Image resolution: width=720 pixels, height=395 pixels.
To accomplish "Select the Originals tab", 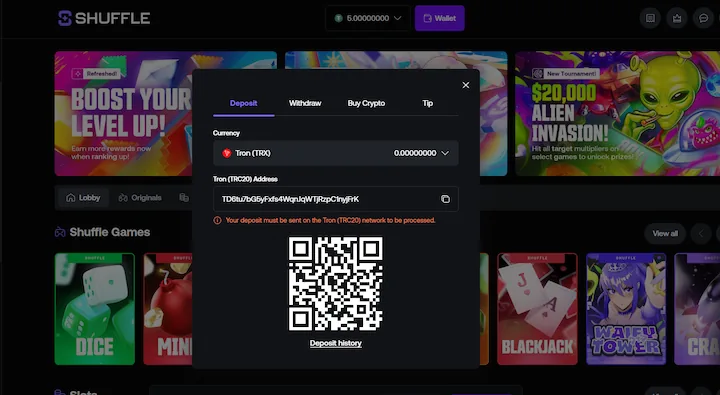I will tap(140, 198).
